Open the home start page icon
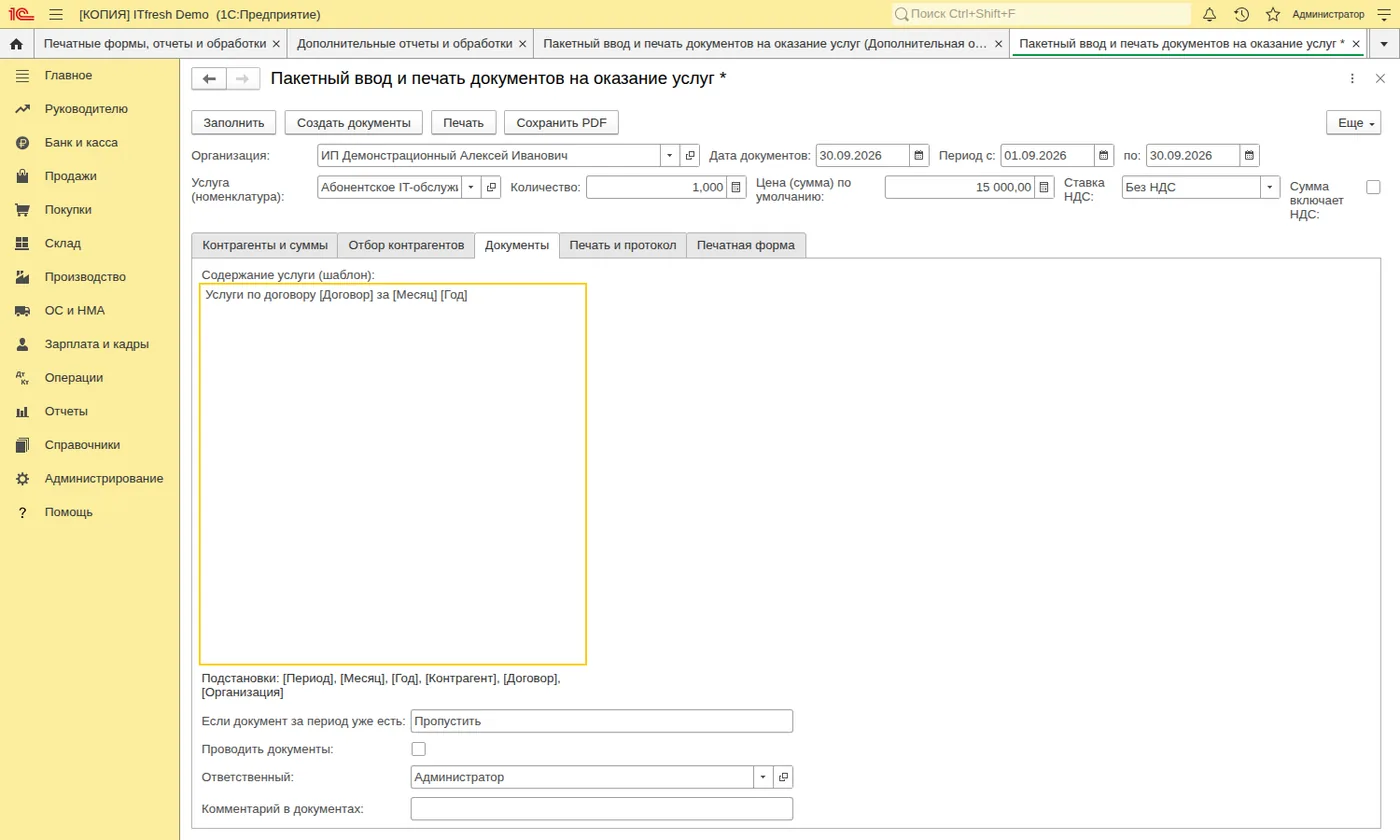 (x=16, y=44)
